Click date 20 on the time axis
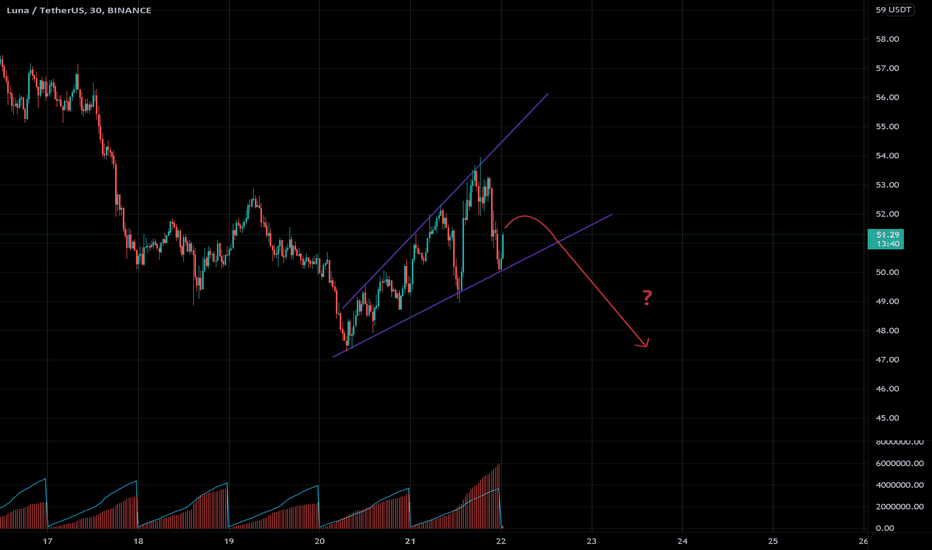Viewport: 932px width, 550px height. (x=319, y=541)
